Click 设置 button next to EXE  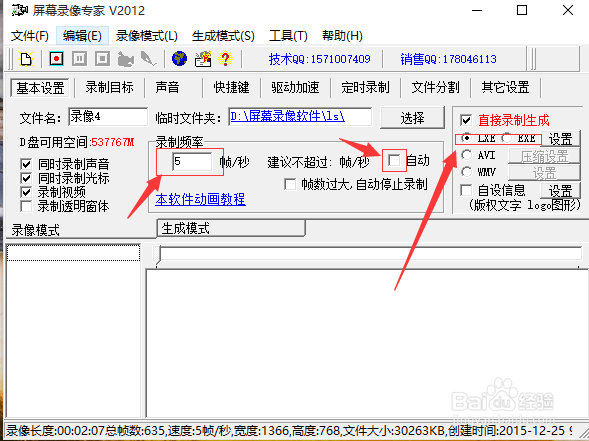click(560, 139)
